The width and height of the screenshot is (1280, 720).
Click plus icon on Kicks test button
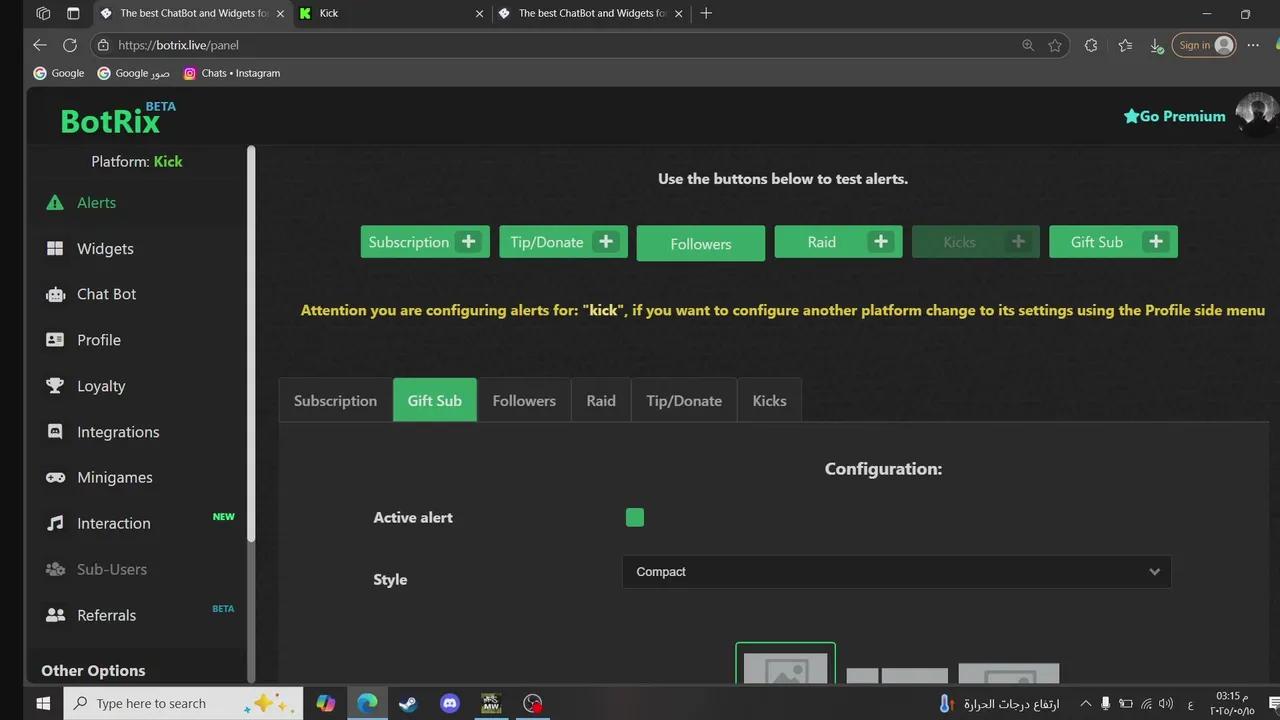tap(1018, 241)
